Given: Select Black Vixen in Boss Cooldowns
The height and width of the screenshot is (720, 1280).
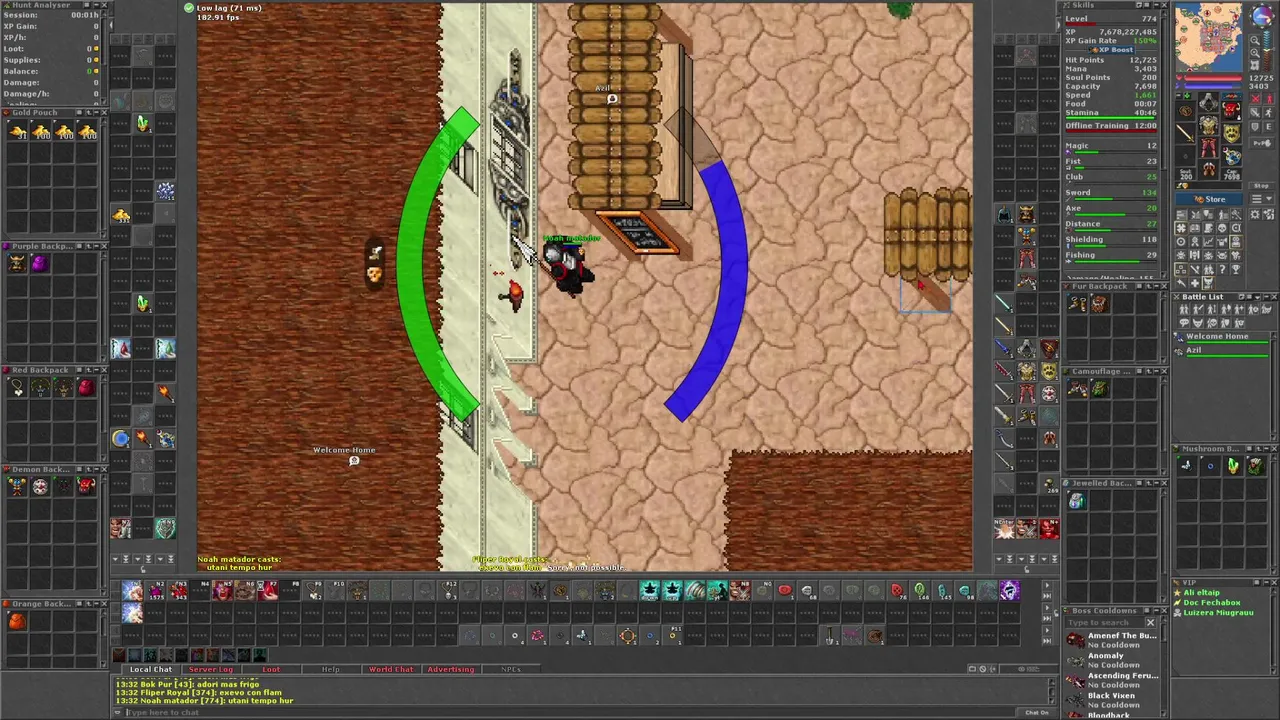Looking at the screenshot, I should (1113, 700).
